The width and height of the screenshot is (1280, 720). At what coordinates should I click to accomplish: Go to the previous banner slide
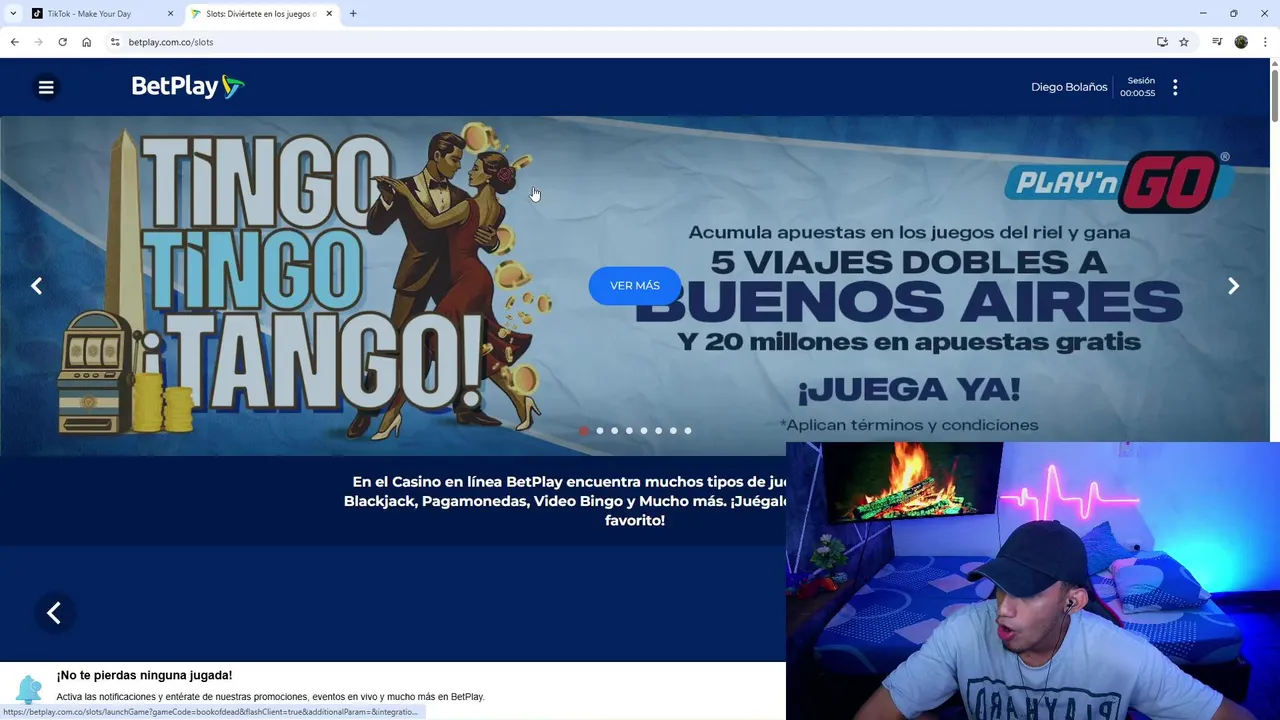point(36,286)
